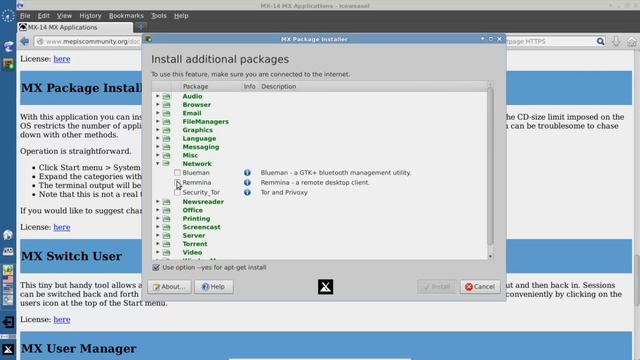640x360 pixels.
Task: Collapse the Network category
Action: click(x=158, y=164)
